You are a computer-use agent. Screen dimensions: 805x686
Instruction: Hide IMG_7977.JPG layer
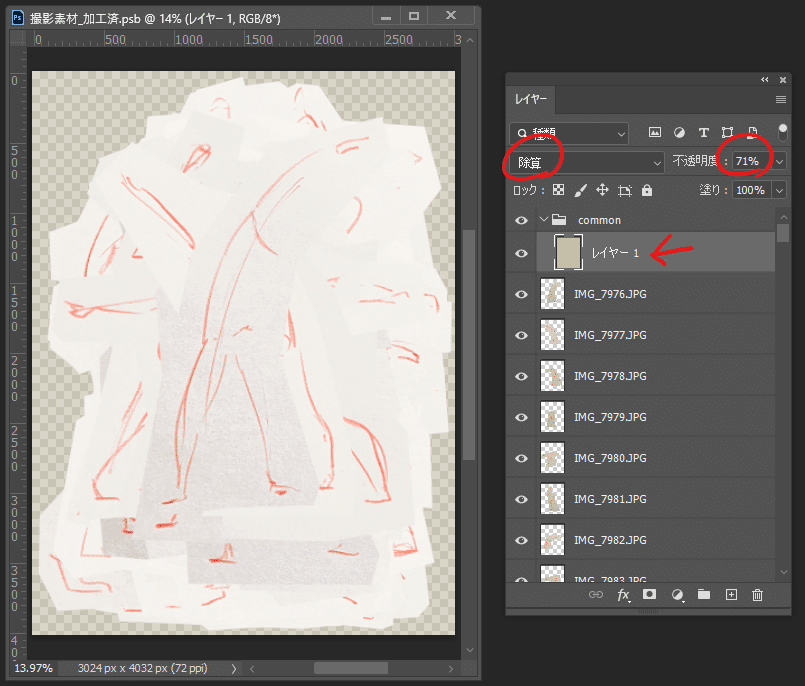coord(521,335)
